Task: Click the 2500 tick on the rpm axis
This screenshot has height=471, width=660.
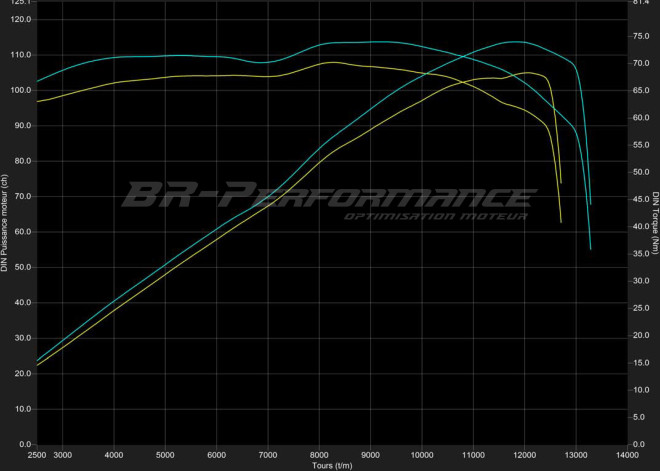Action: [37, 454]
